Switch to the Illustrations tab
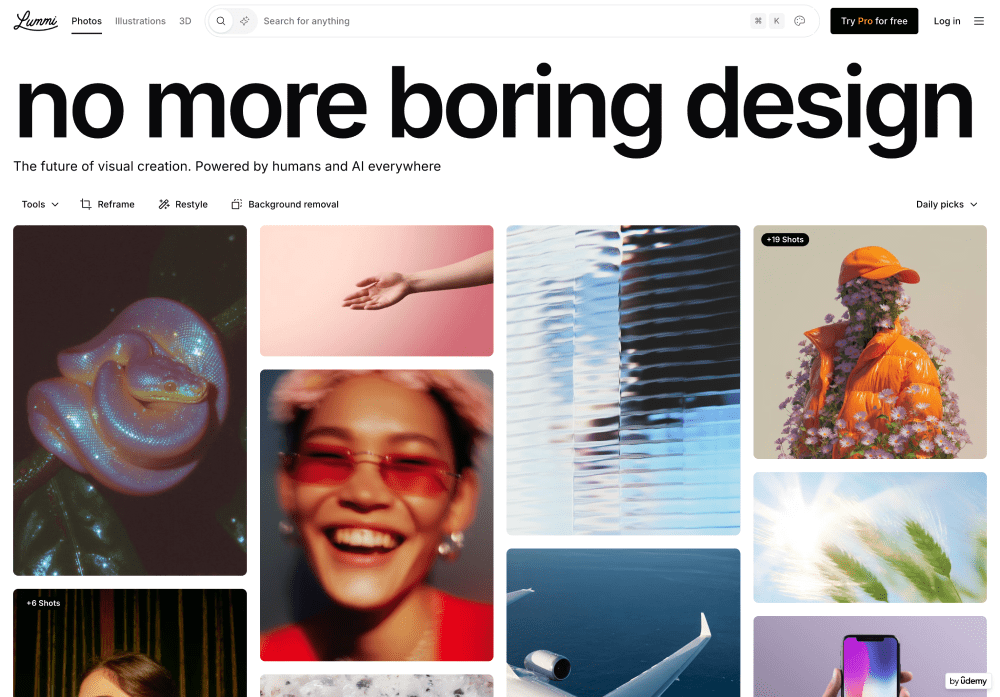Viewport: 1000px width, 697px height. [140, 21]
